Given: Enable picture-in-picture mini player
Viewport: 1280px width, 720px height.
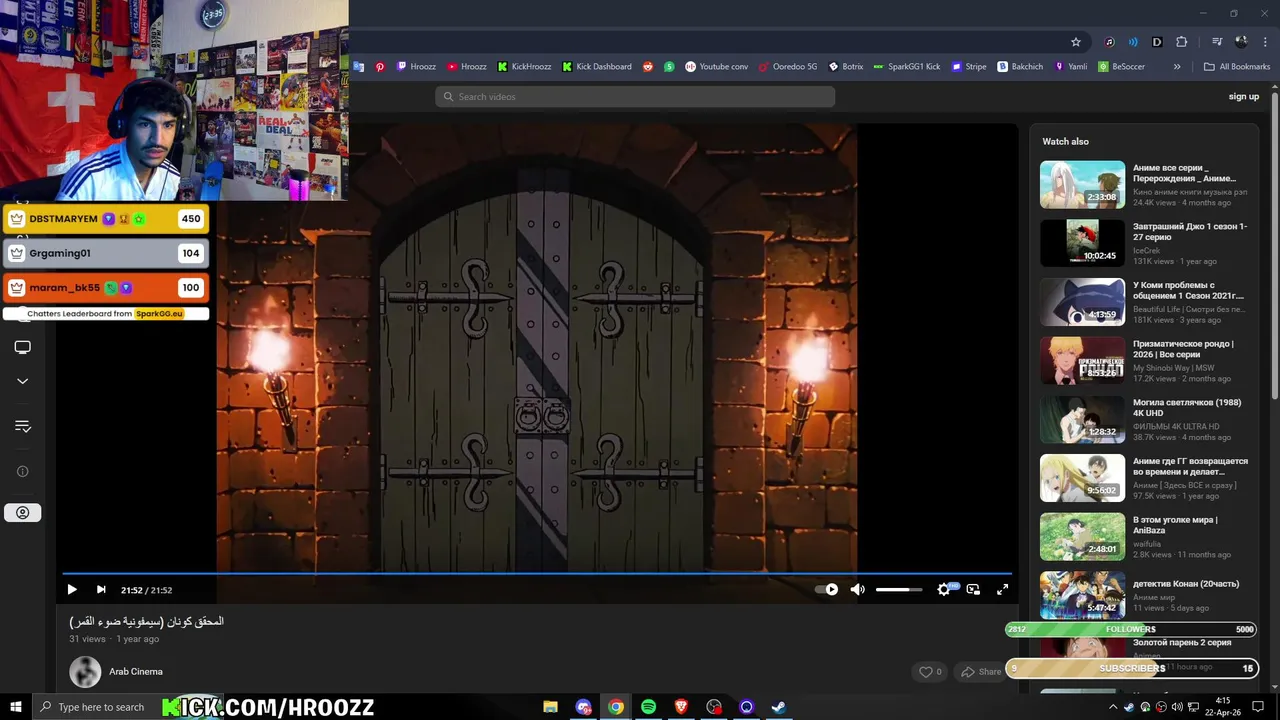Looking at the screenshot, I should (973, 590).
